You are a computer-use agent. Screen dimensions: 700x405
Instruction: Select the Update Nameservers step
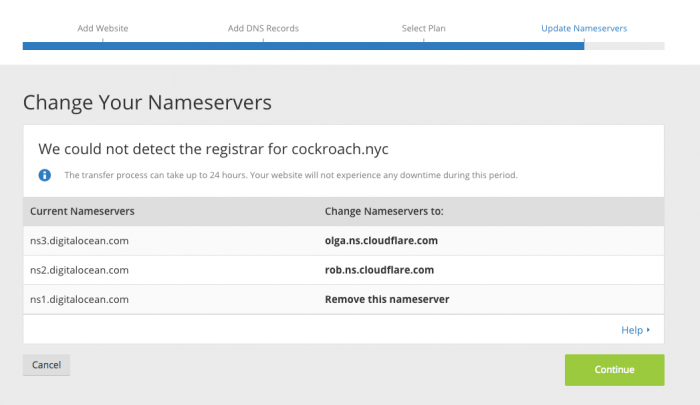coord(584,28)
